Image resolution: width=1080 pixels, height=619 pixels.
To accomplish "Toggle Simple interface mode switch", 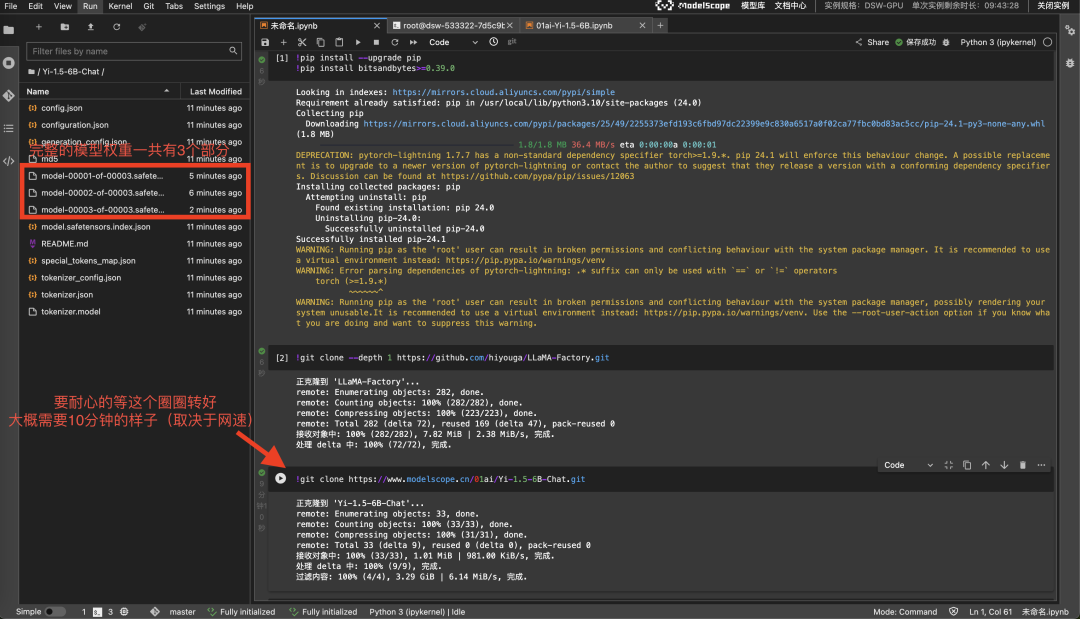I will point(54,611).
